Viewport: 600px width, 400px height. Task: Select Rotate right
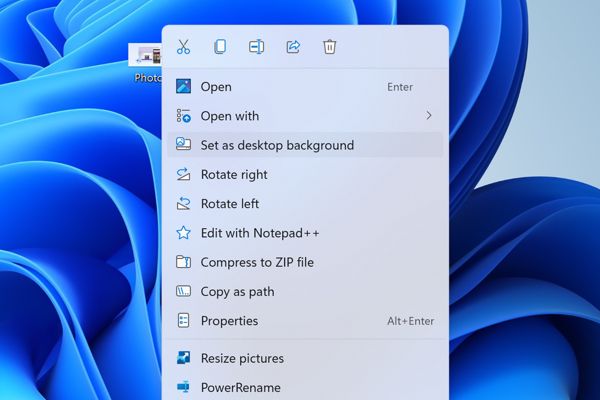(305, 175)
